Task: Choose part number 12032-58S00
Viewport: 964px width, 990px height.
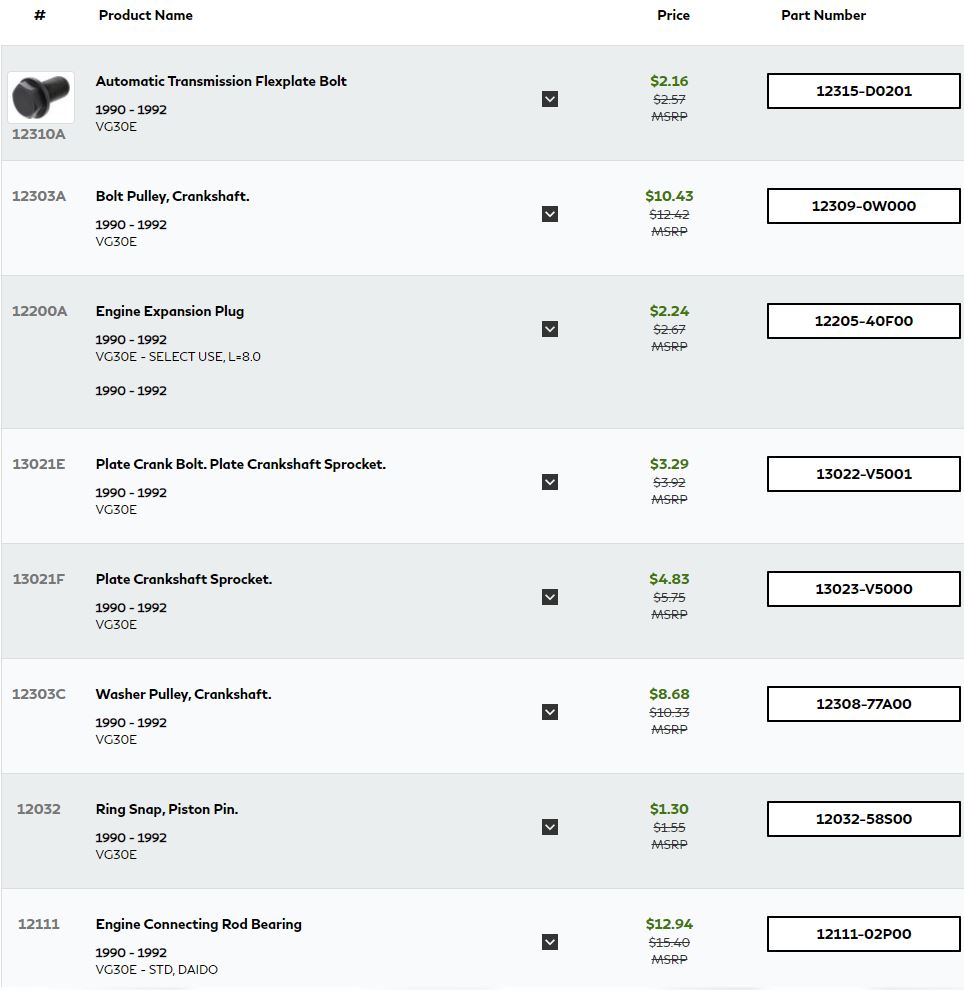Action: point(864,819)
